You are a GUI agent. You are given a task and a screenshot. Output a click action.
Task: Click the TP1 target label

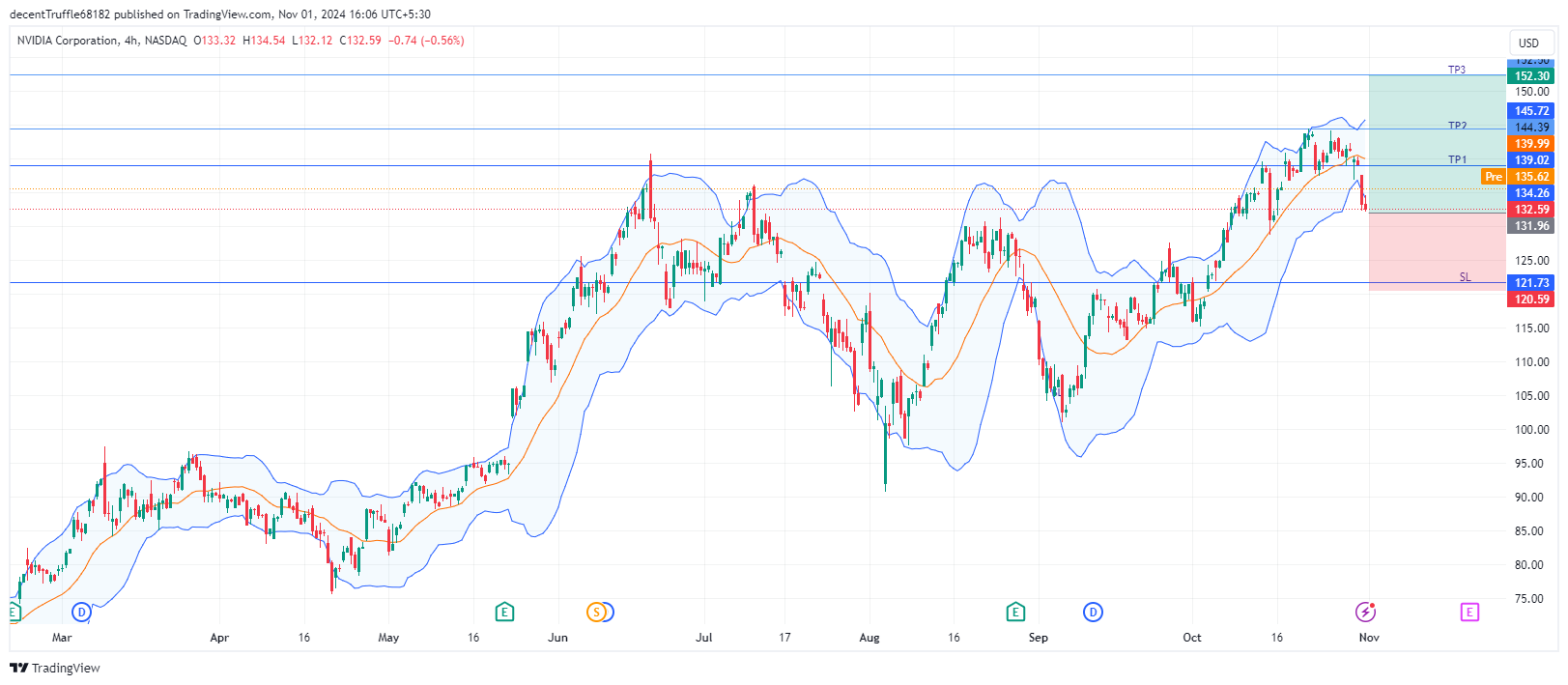(x=1457, y=159)
